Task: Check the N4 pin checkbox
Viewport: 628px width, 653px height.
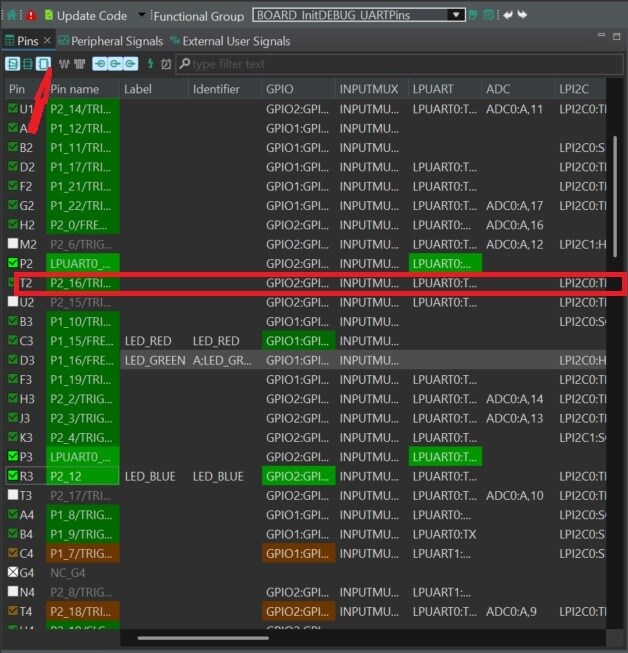Action: [x=13, y=591]
